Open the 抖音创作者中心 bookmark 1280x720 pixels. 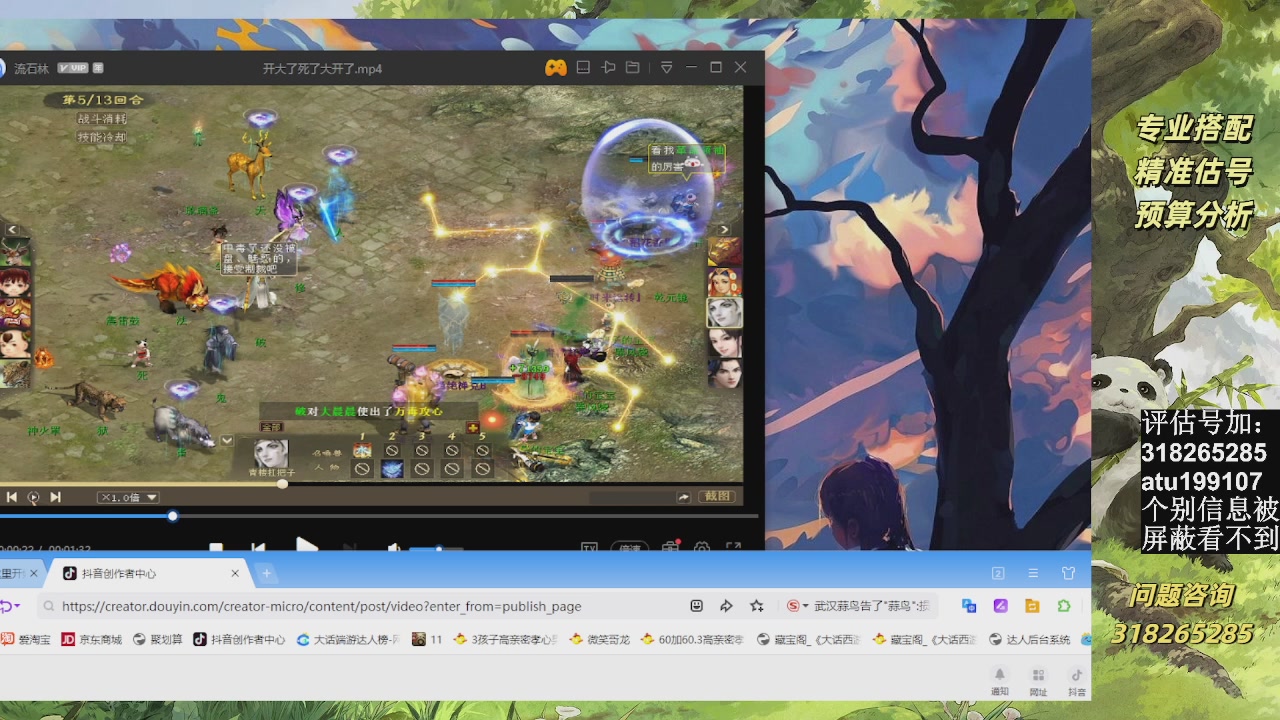point(239,639)
